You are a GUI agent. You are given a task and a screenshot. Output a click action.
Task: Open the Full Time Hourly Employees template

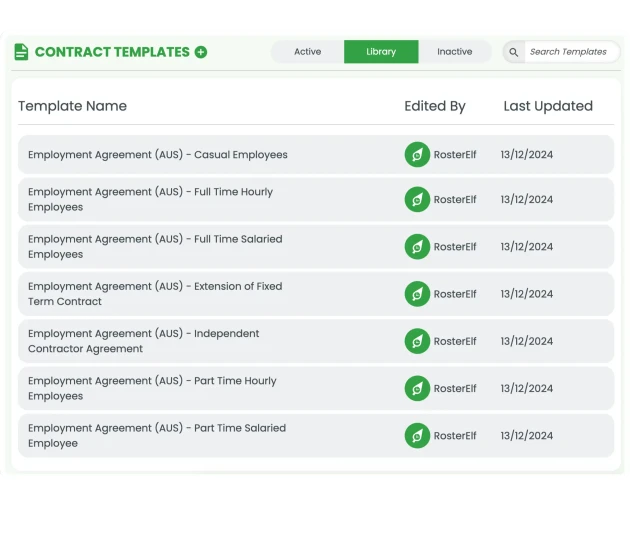150,200
